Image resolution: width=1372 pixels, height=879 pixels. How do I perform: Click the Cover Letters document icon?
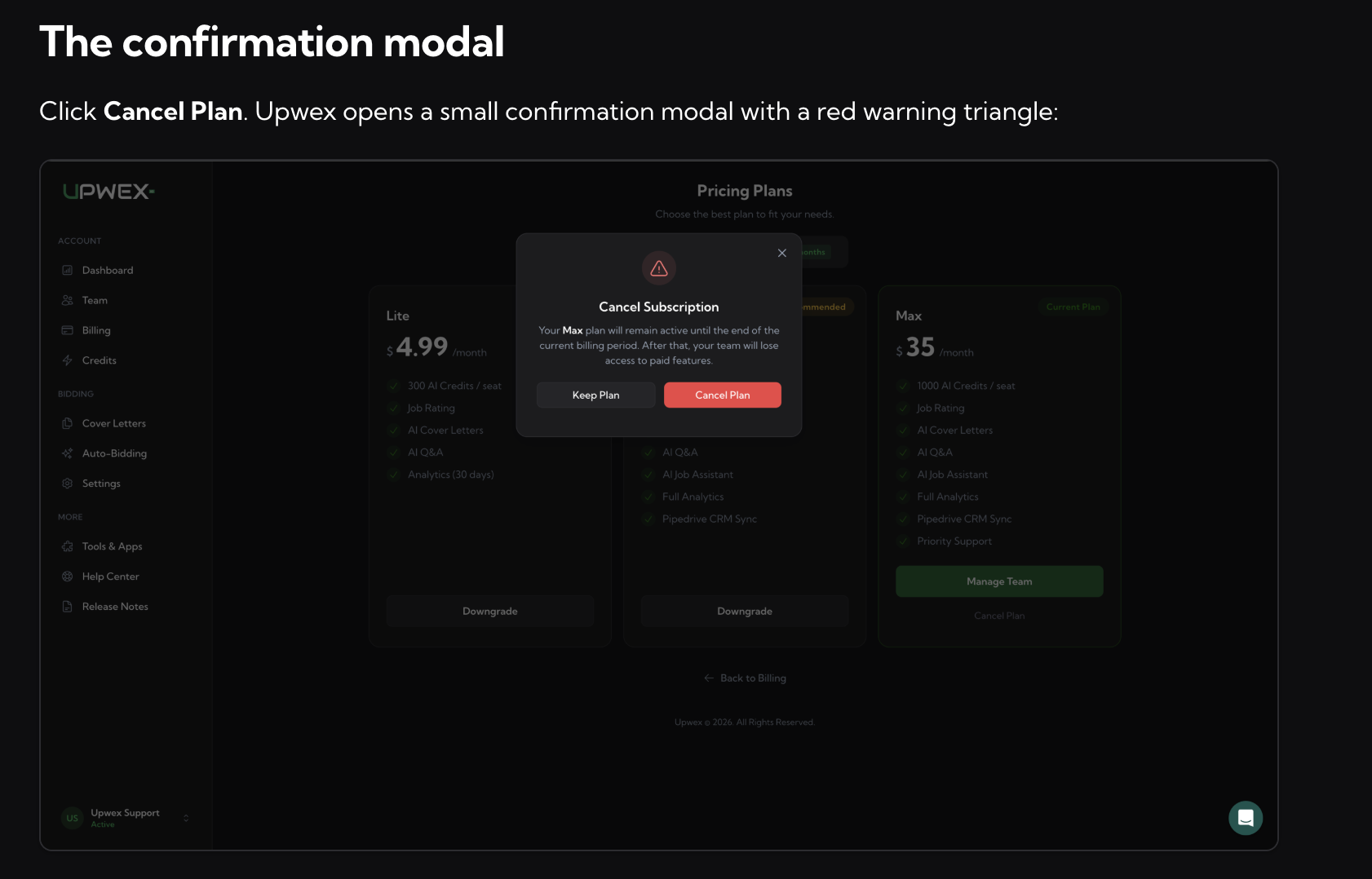[x=68, y=423]
